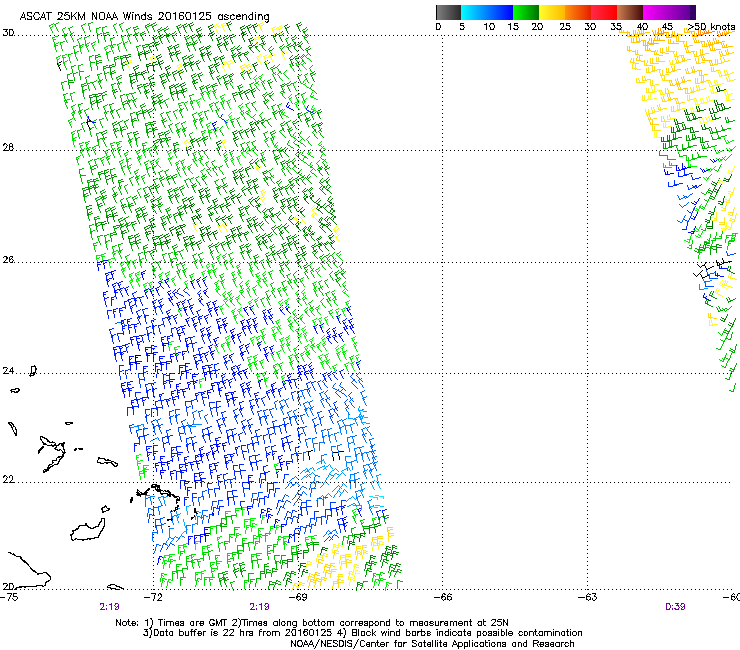Click the '>50 knots' label on the color scale

[711, 27]
